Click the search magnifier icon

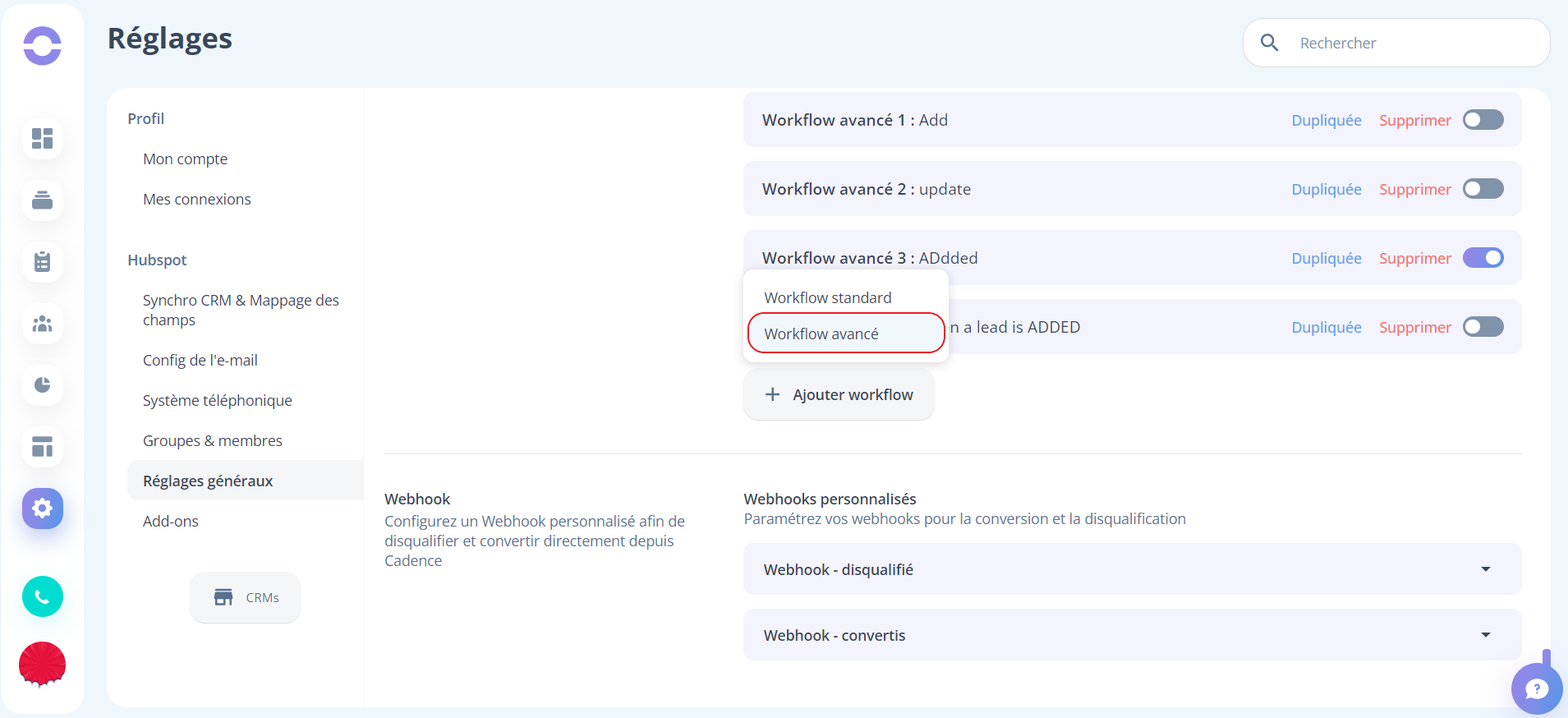pos(1270,43)
